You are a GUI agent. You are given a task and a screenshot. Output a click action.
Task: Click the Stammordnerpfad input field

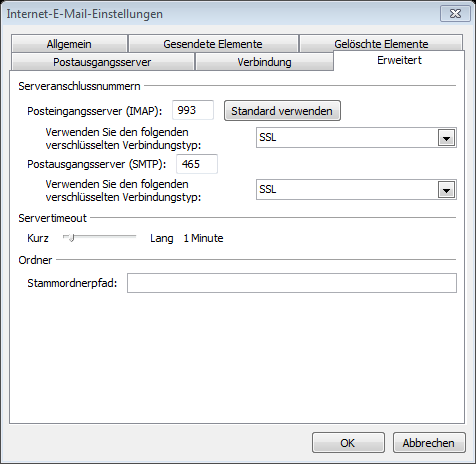(x=292, y=283)
